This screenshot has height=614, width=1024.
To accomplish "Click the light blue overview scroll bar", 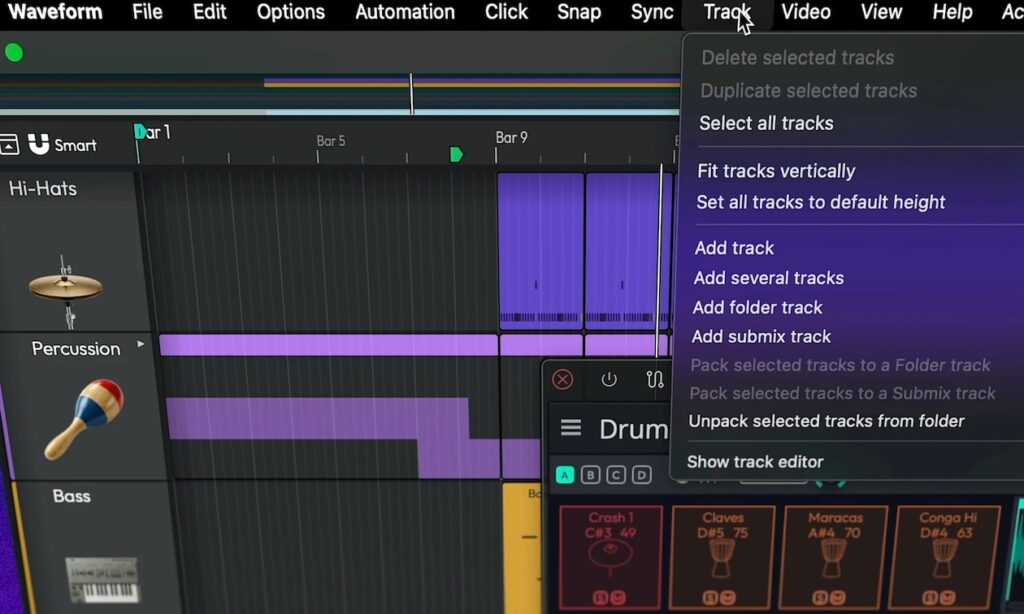I will (x=473, y=112).
